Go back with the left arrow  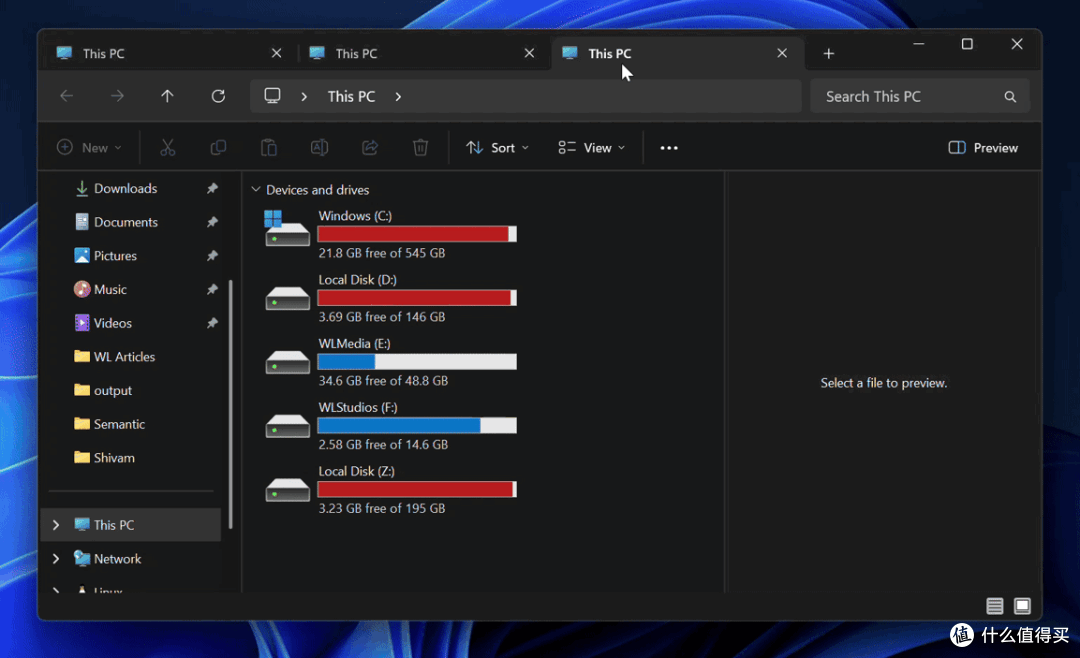click(67, 96)
